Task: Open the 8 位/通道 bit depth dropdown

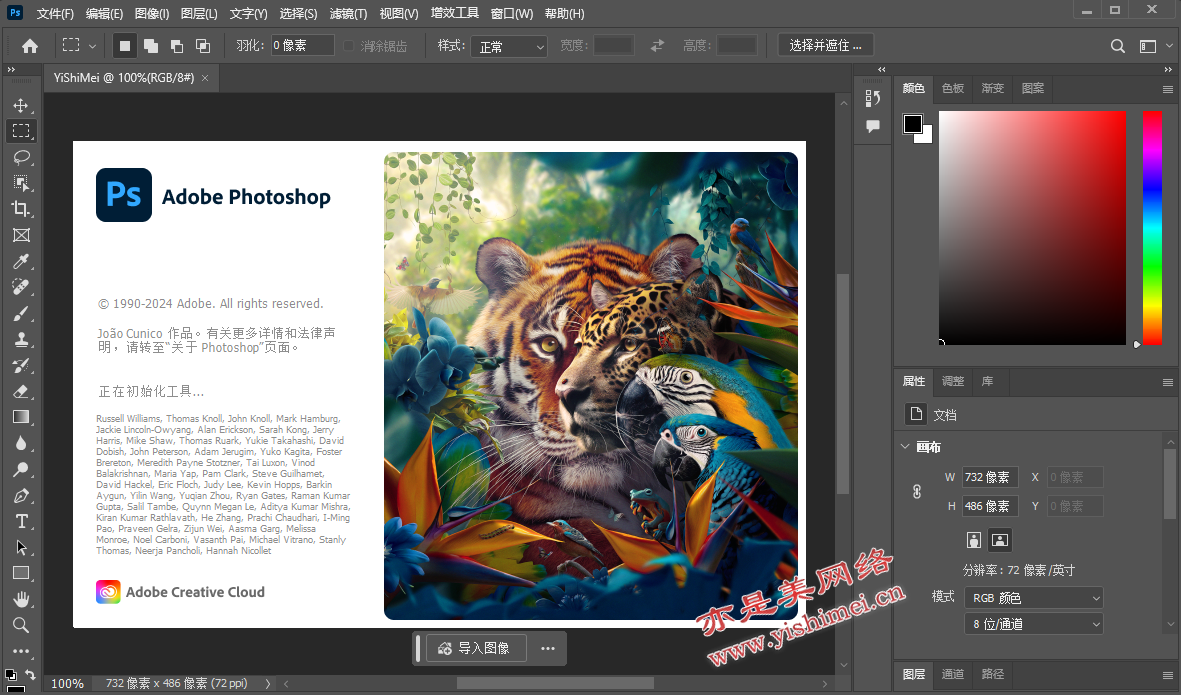Action: (1033, 624)
